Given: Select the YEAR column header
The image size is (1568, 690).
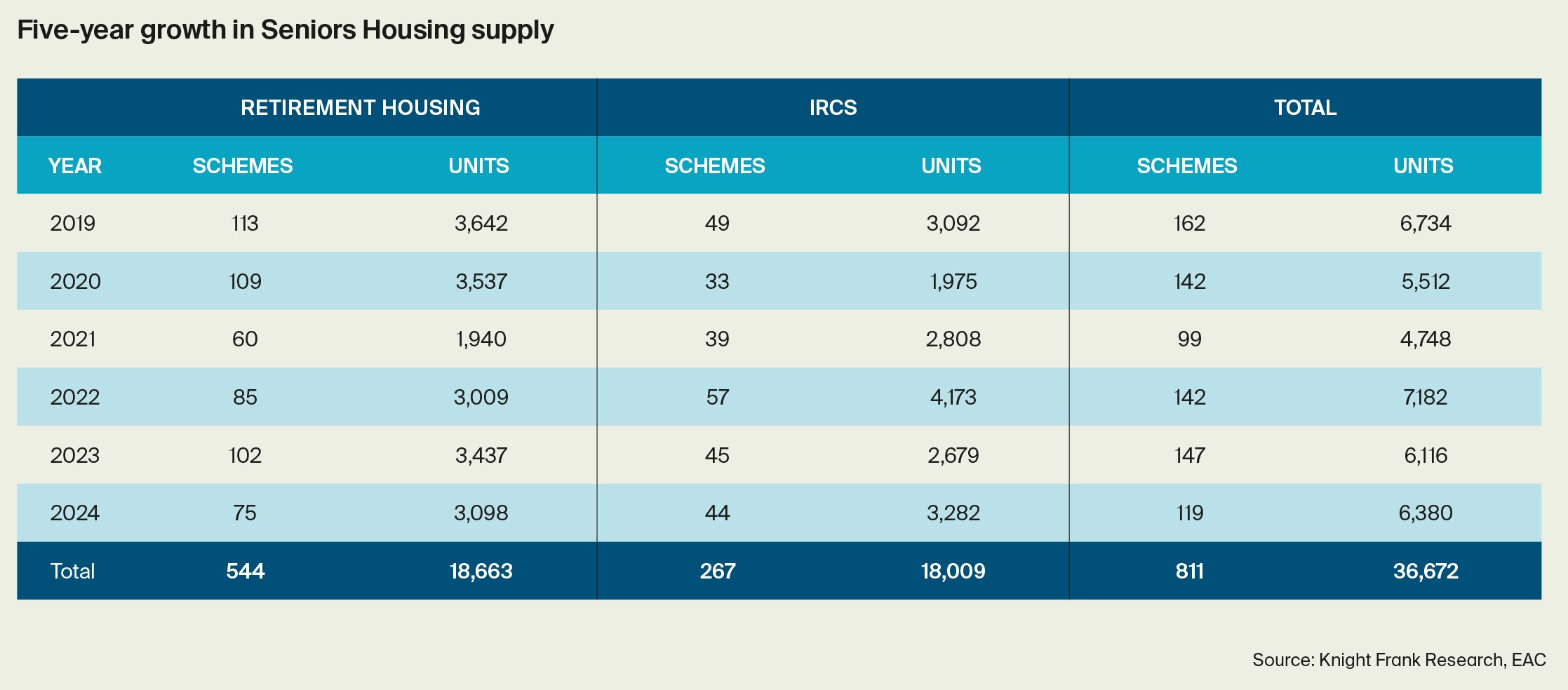Looking at the screenshot, I should pos(75,165).
